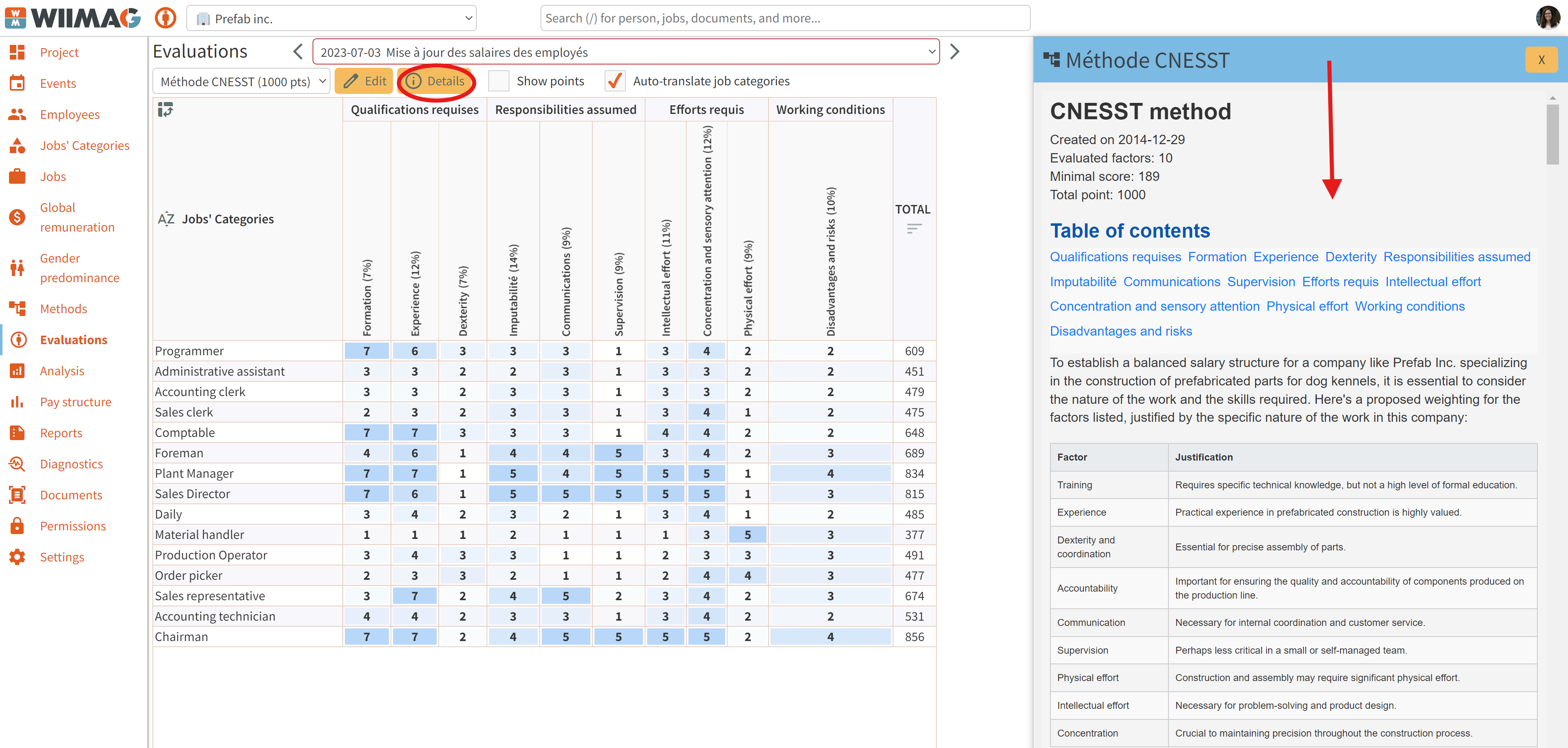Image resolution: width=1568 pixels, height=748 pixels.
Task: Select Evaluations in the sidebar
Action: (x=74, y=339)
